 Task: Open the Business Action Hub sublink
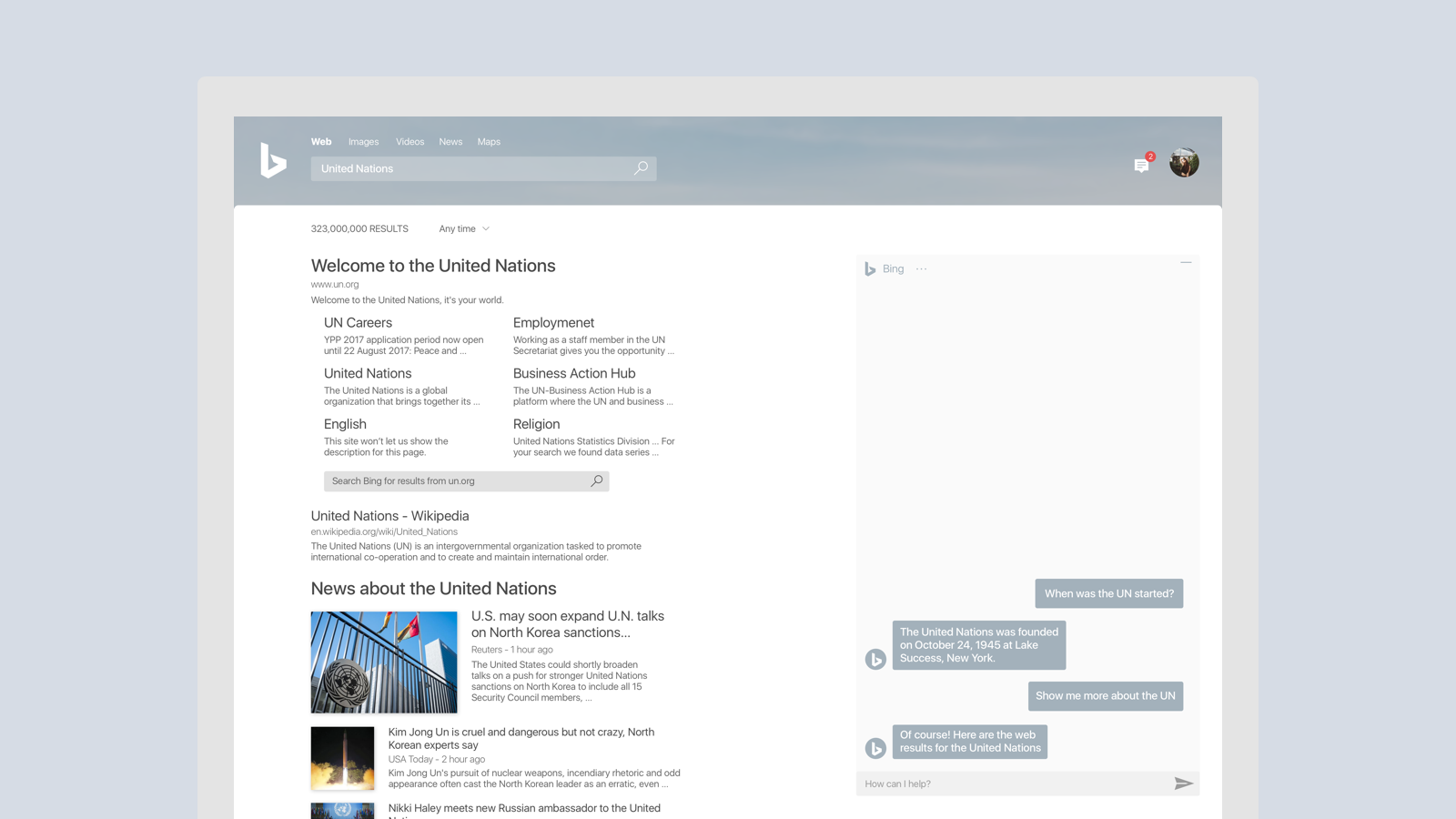coord(574,374)
